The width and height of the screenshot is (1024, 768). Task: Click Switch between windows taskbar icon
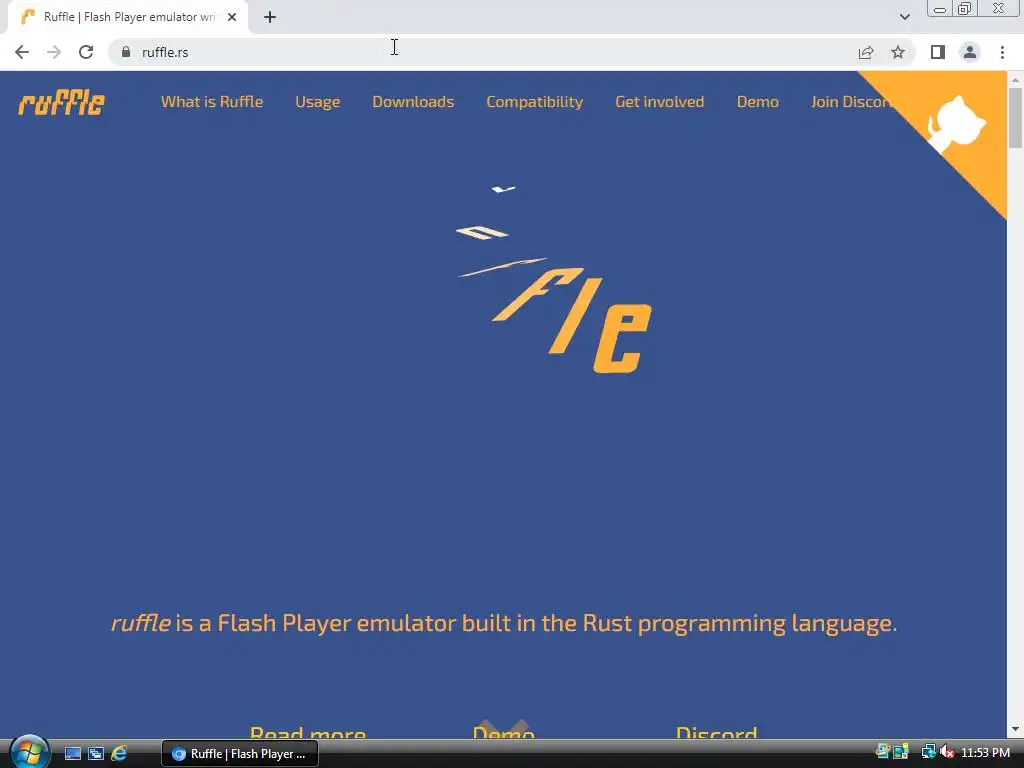click(x=96, y=754)
